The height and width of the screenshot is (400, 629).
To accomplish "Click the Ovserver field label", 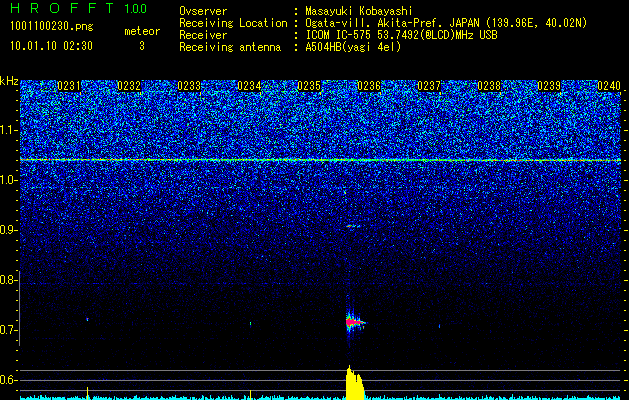I will tap(203, 11).
